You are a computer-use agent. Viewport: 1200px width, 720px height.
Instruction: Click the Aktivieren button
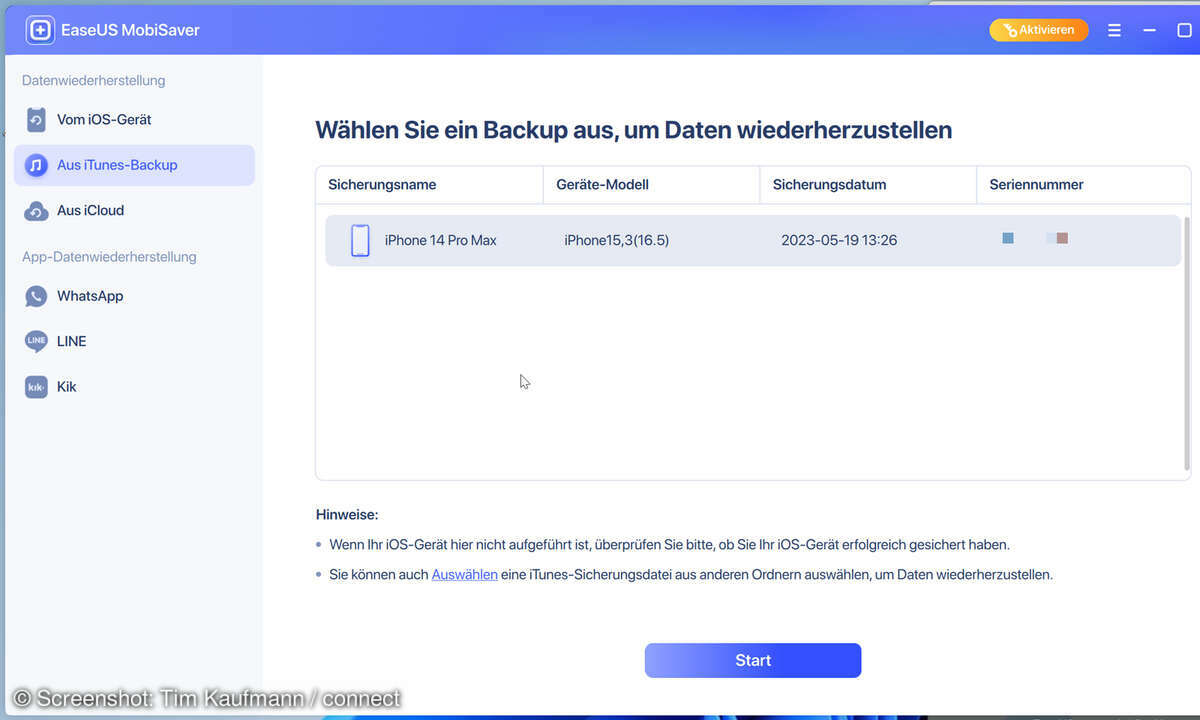(1038, 30)
